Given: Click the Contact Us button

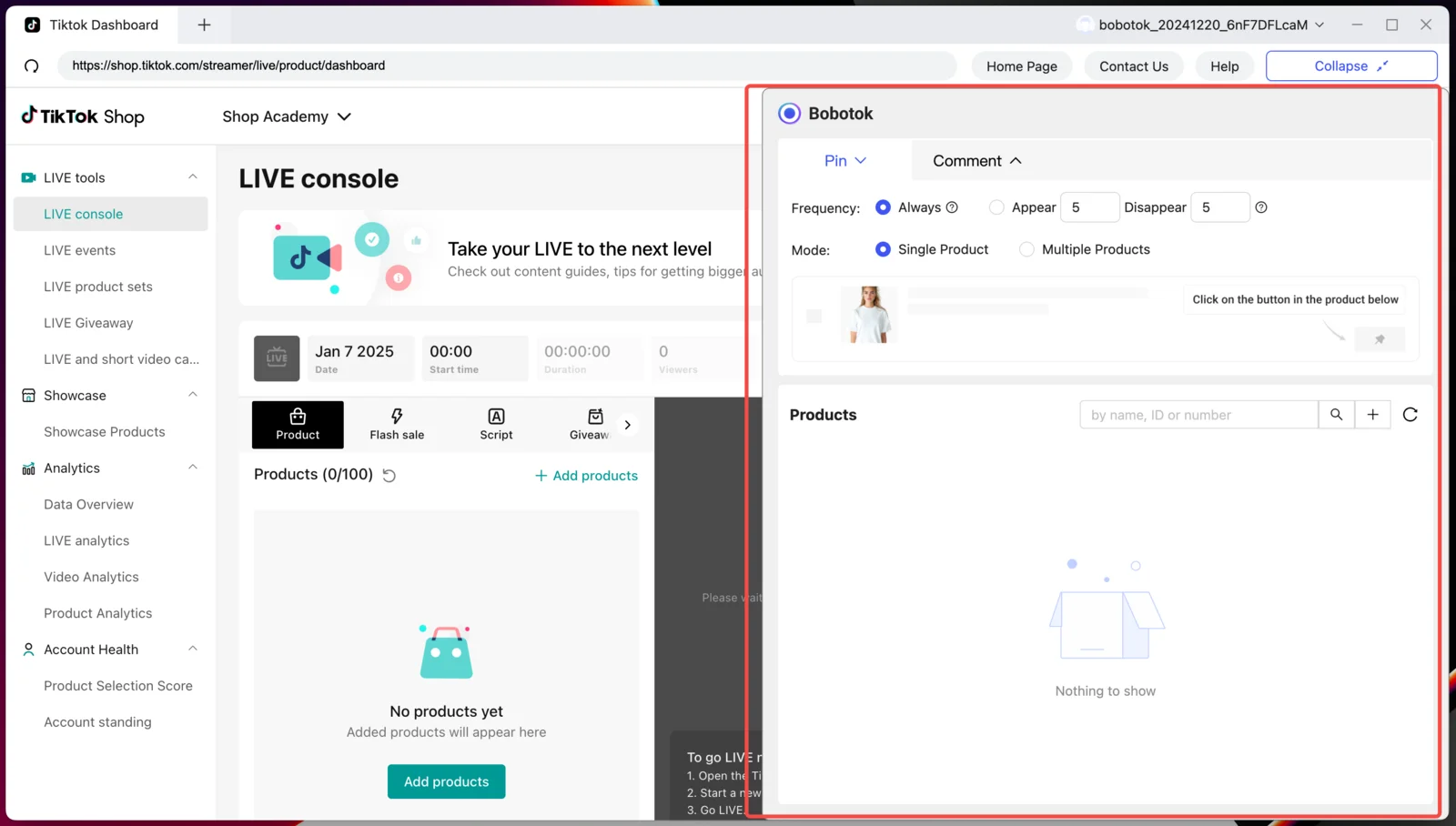Looking at the screenshot, I should (1134, 66).
